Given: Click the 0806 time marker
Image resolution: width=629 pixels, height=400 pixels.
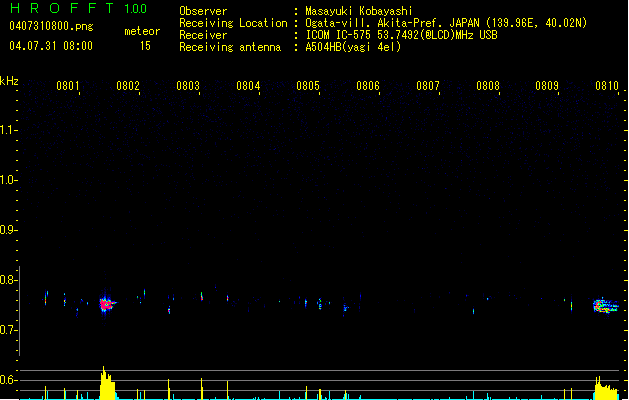Looking at the screenshot, I should coord(368,86).
